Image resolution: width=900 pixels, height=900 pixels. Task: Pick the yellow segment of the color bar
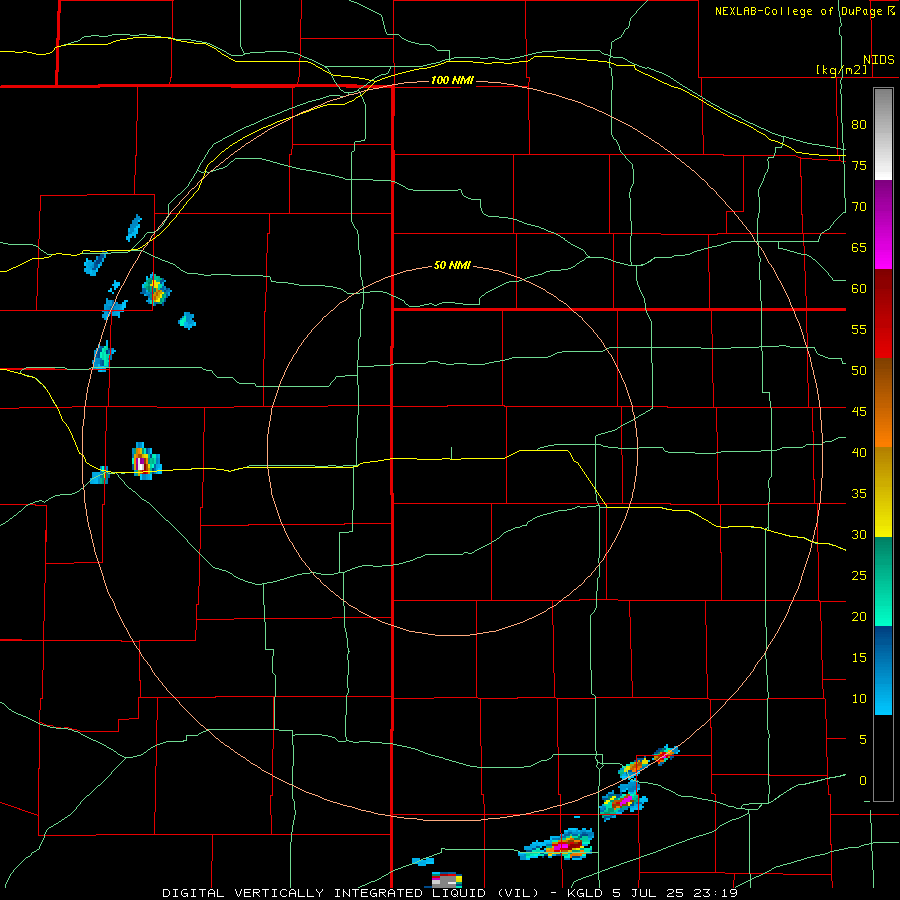(883, 492)
